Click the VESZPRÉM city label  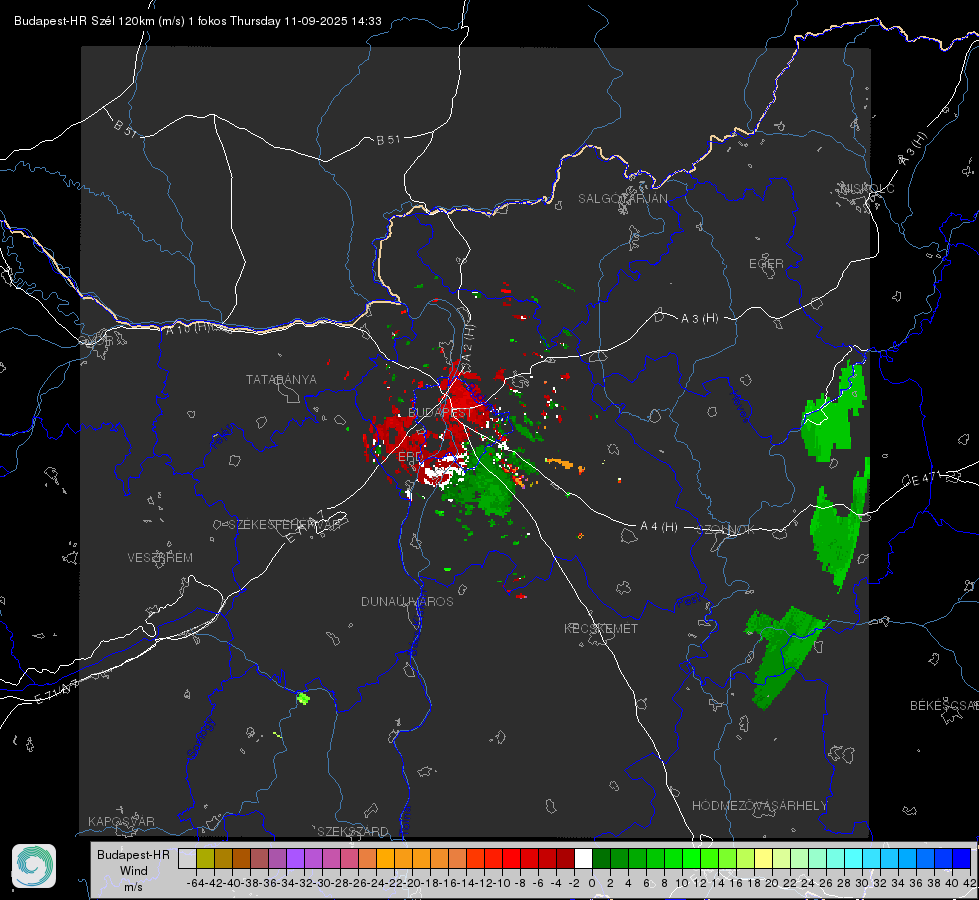(x=160, y=558)
